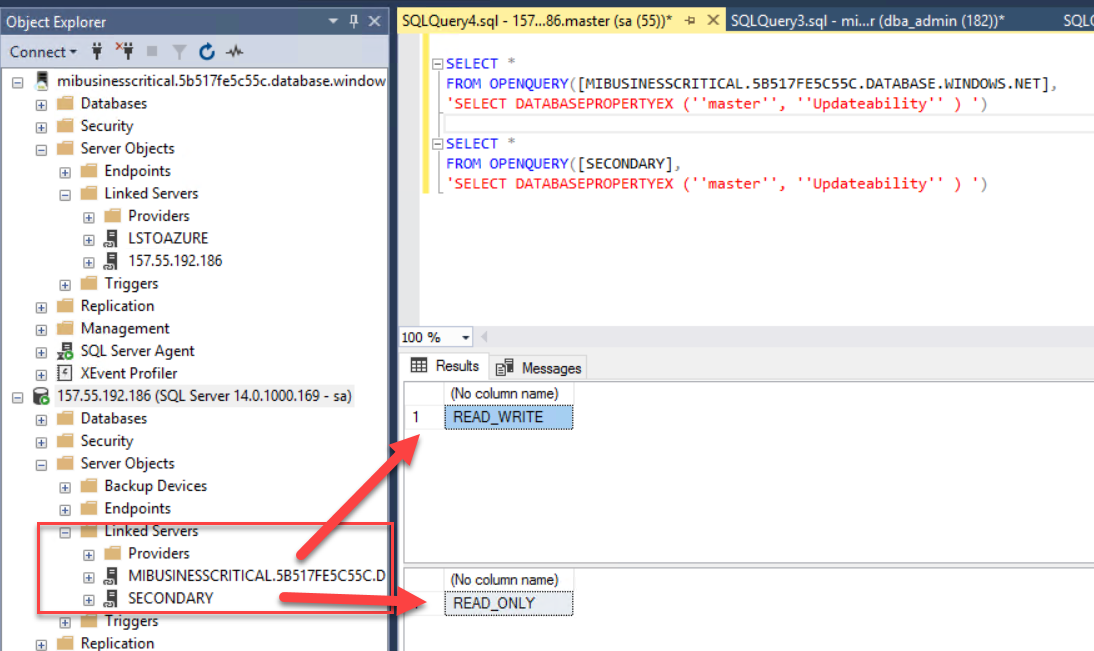This screenshot has width=1094, height=651.
Task: Expand the SECONDARY linked server node
Action: pyautogui.click(x=89, y=599)
